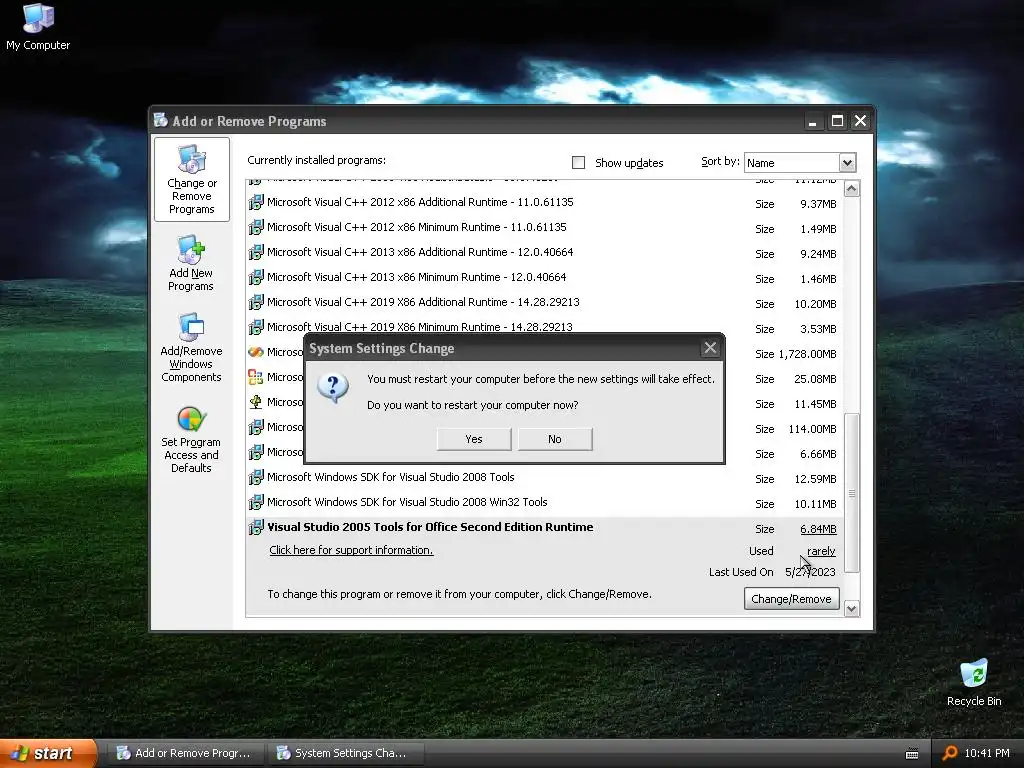Click the program icon beside the 6.66MB entry
Viewport: 1024px width, 768px height.
(x=256, y=452)
